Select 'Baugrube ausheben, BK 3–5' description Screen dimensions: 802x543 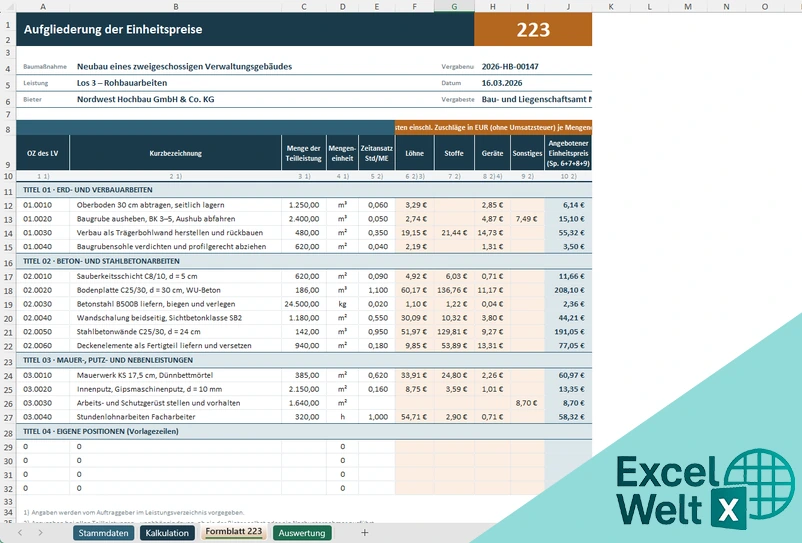coord(175,219)
